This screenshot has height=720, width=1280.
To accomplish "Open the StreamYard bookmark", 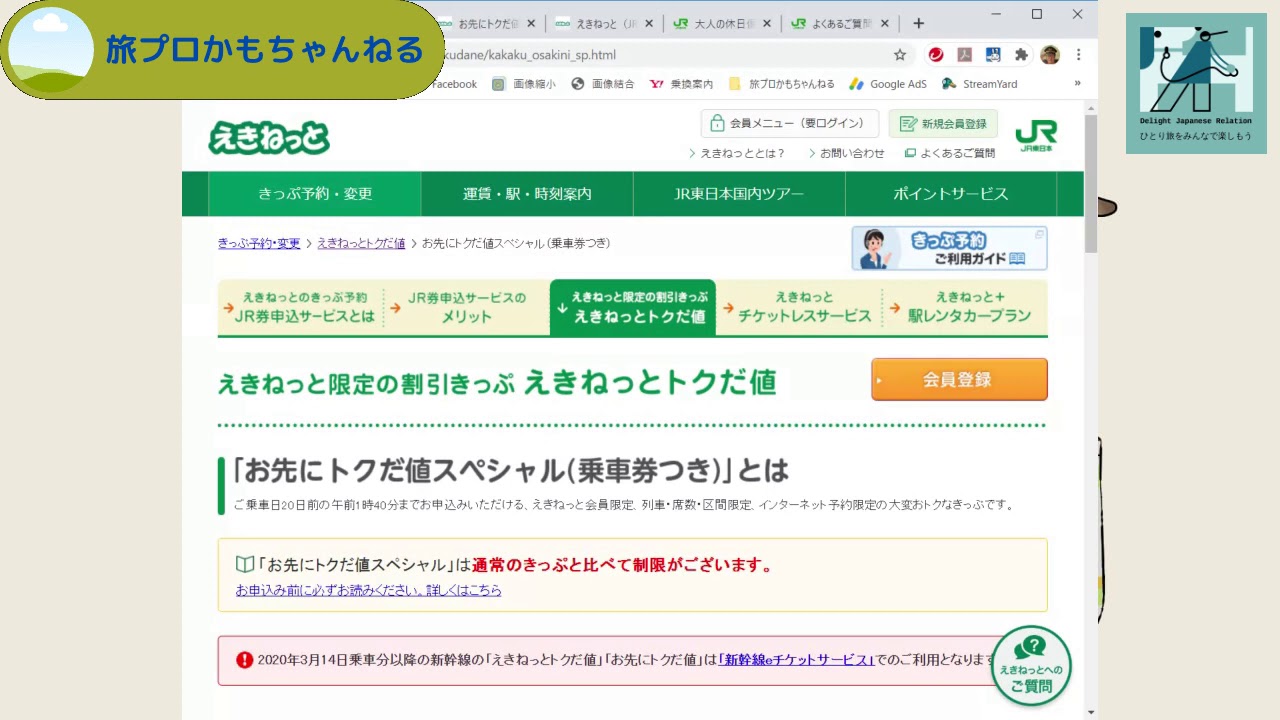I will (980, 84).
